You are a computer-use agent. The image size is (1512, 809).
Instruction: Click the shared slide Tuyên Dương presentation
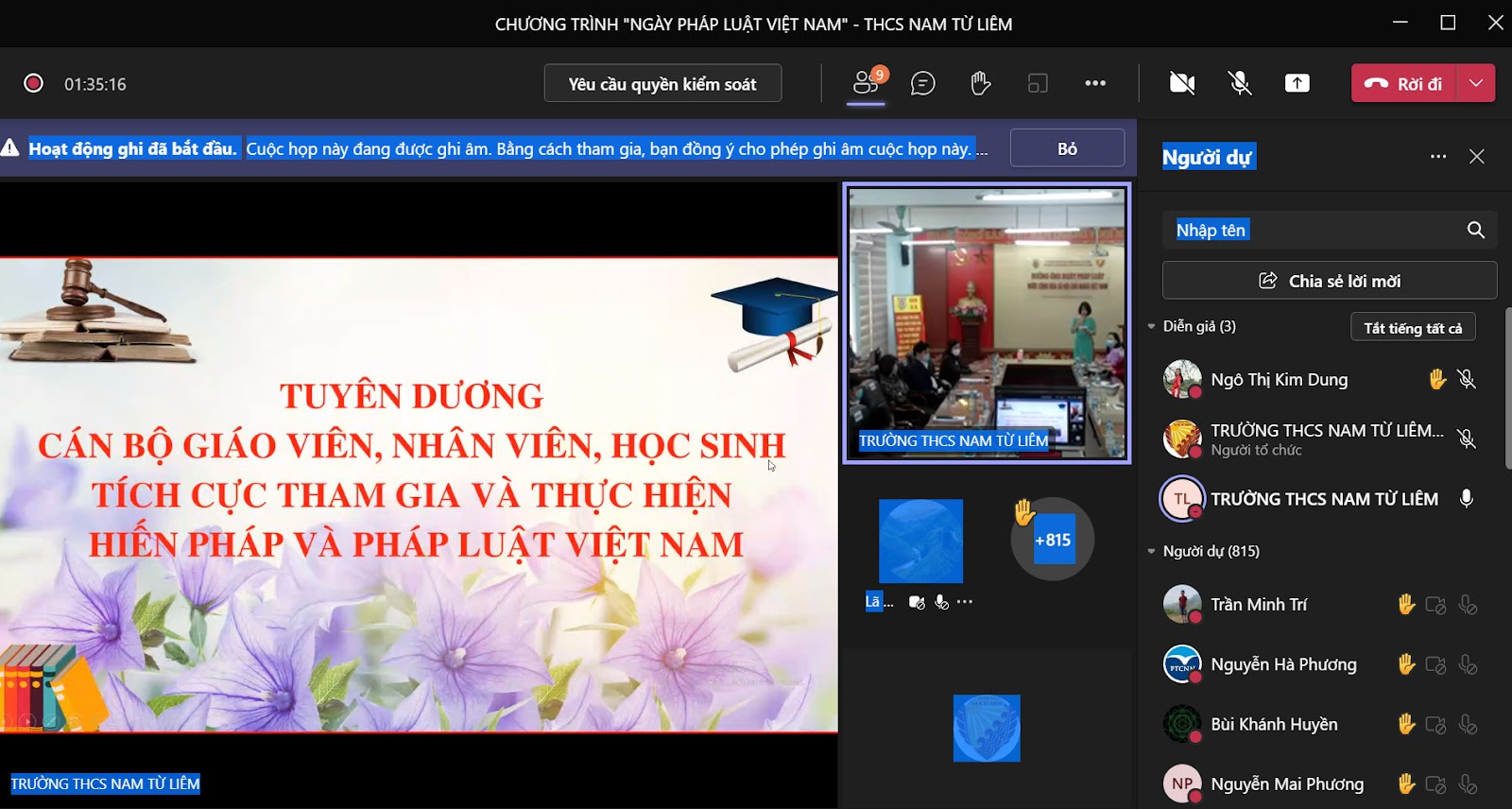[x=419, y=494]
